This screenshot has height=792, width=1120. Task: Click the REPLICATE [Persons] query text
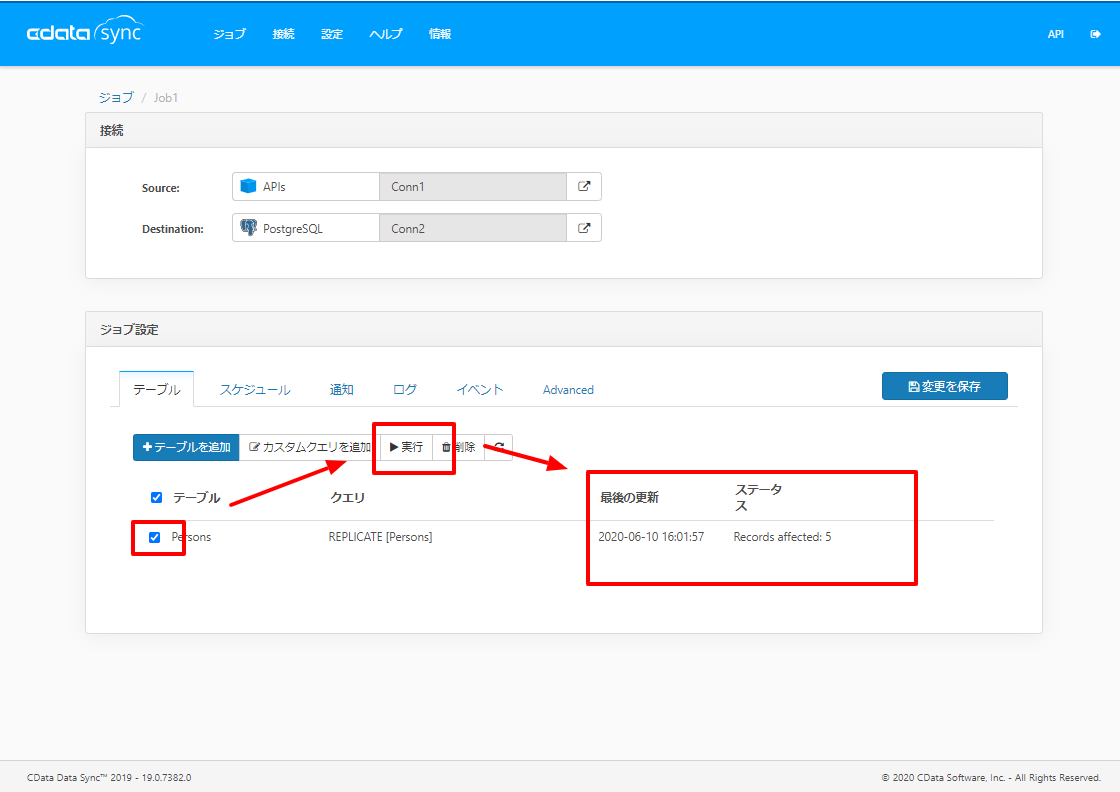[380, 537]
